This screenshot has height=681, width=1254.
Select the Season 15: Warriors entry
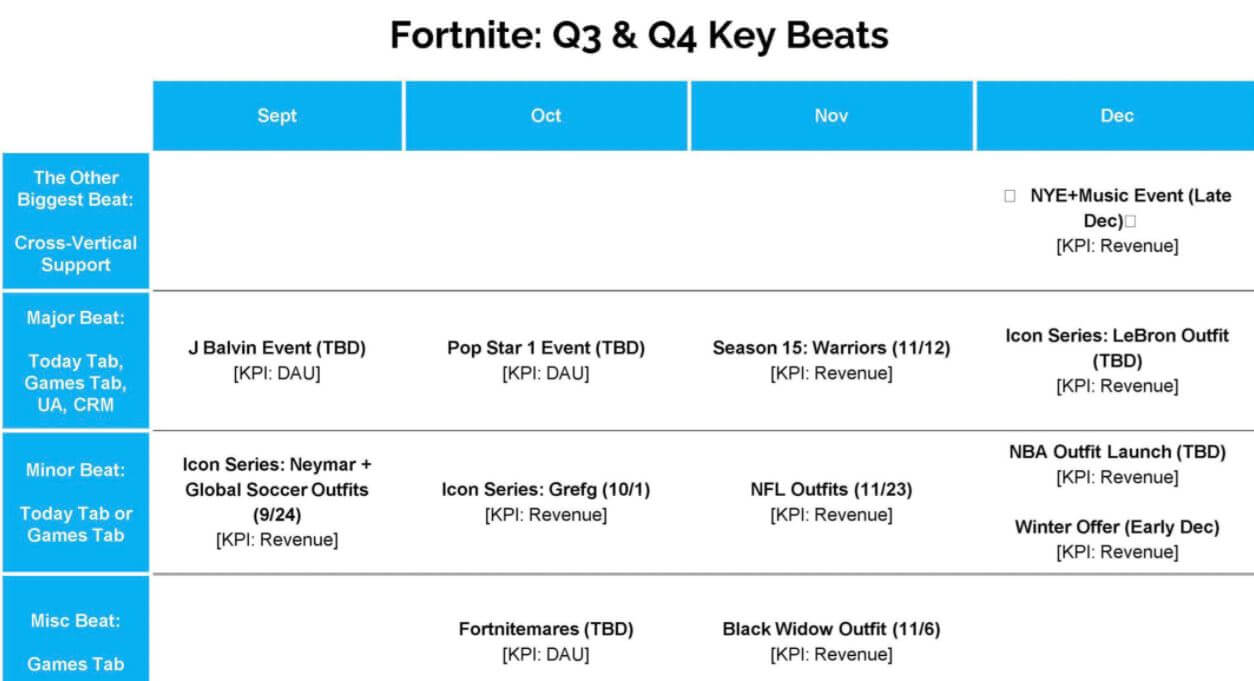coord(831,349)
